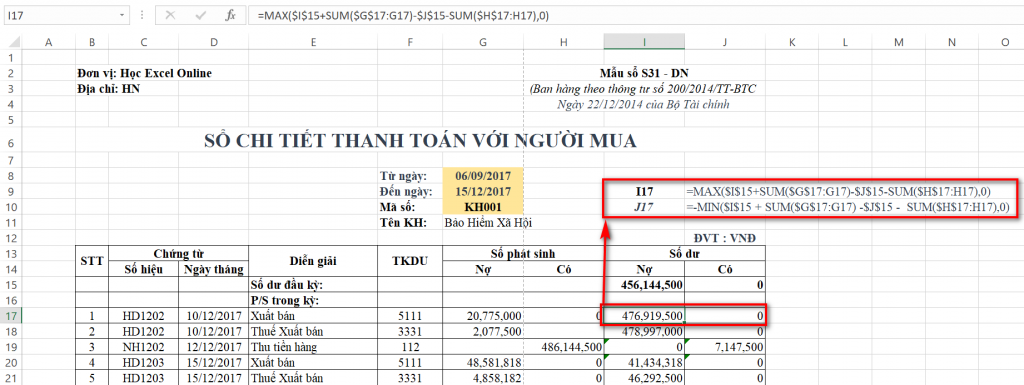The height and width of the screenshot is (385, 1024).
Task: Select column E header
Action: point(313,42)
